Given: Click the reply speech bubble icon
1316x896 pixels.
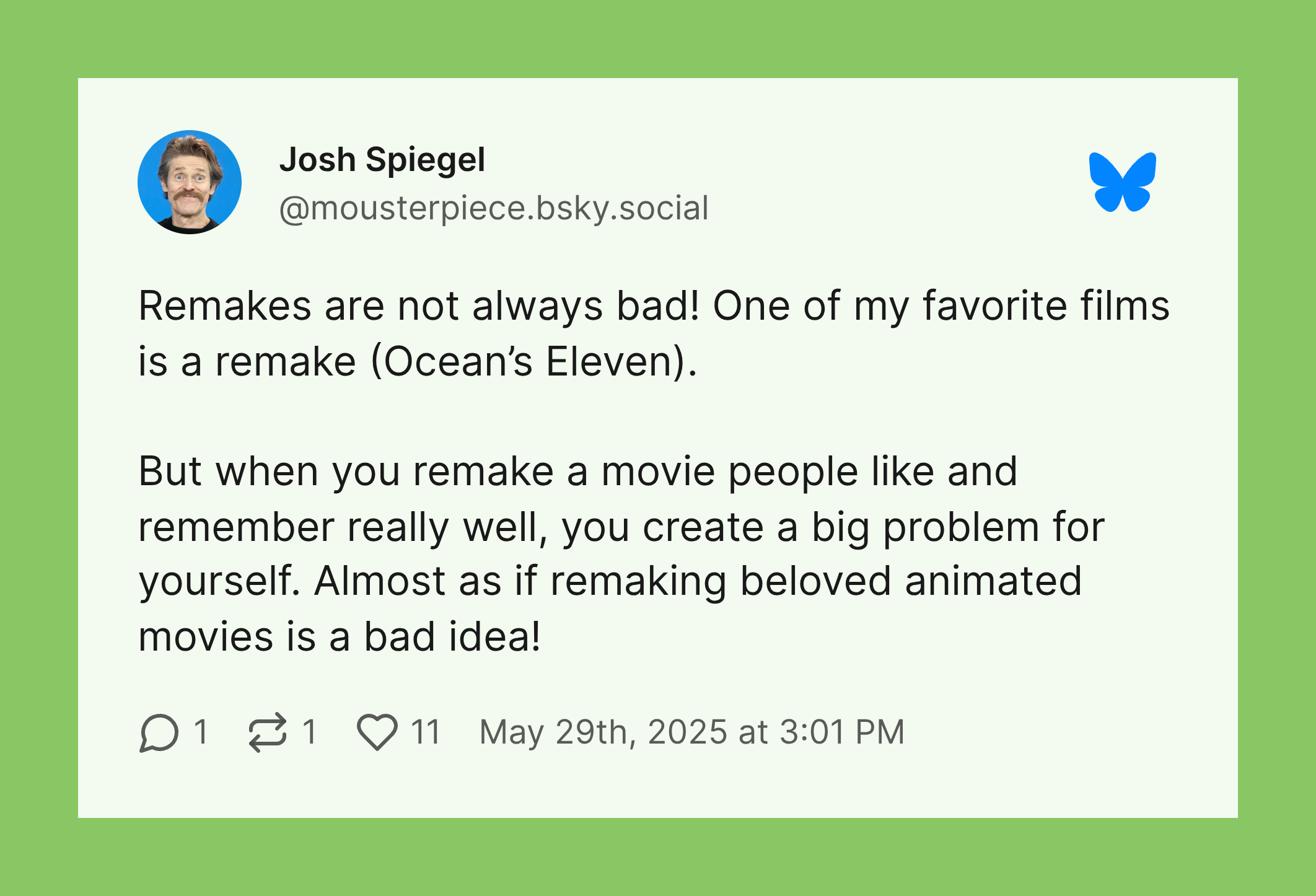Looking at the screenshot, I should 159,733.
